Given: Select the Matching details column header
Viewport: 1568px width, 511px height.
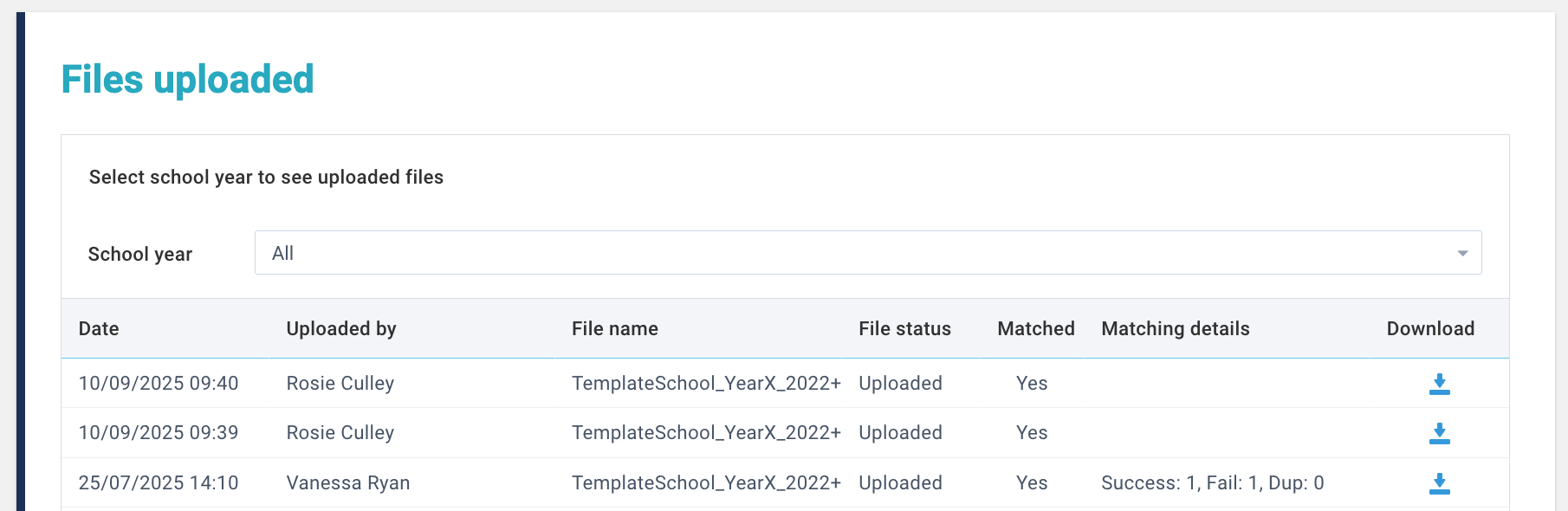Looking at the screenshot, I should tap(1175, 329).
